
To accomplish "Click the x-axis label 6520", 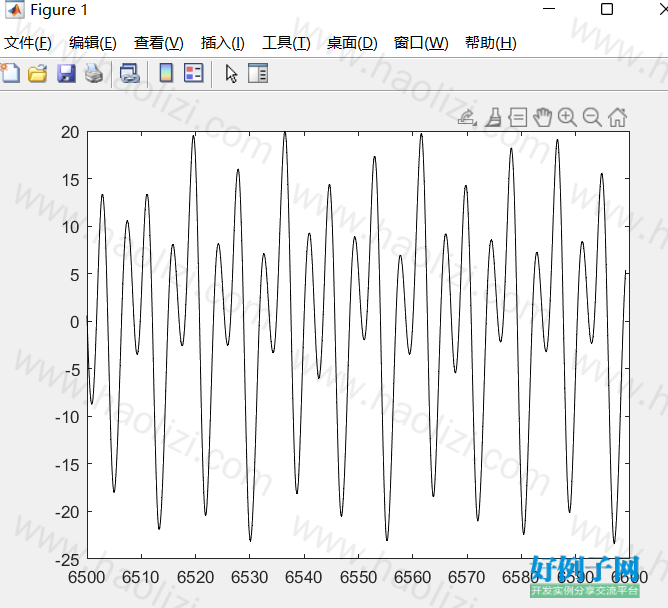I will pyautogui.click(x=196, y=578).
